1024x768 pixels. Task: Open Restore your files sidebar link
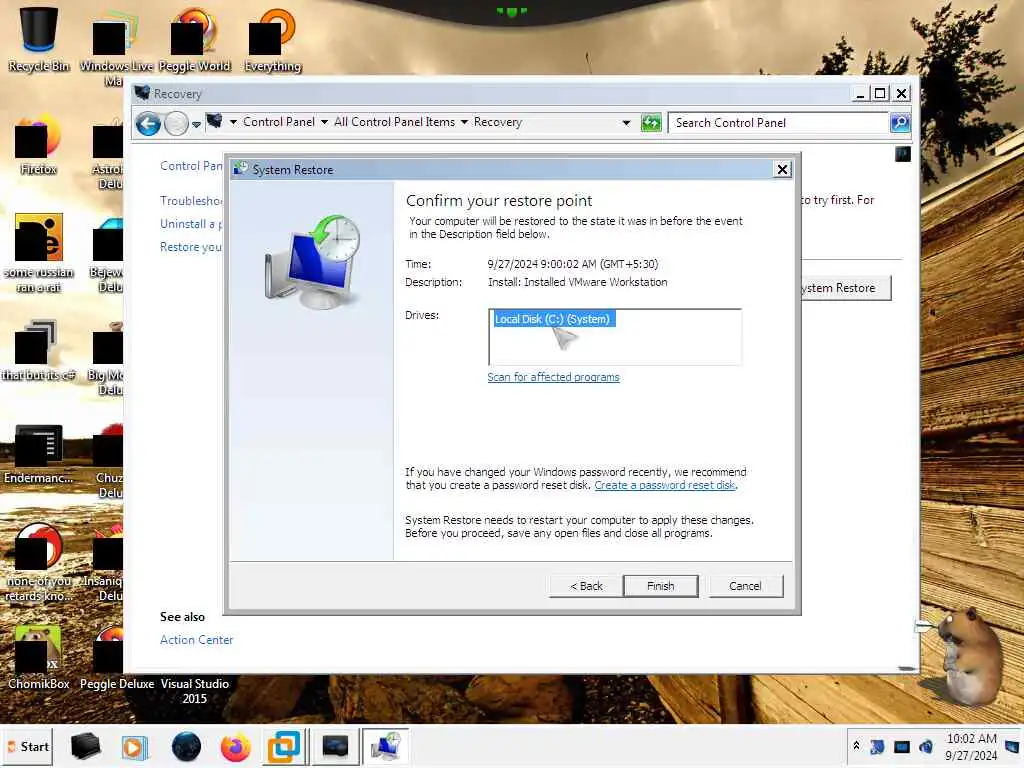point(191,247)
